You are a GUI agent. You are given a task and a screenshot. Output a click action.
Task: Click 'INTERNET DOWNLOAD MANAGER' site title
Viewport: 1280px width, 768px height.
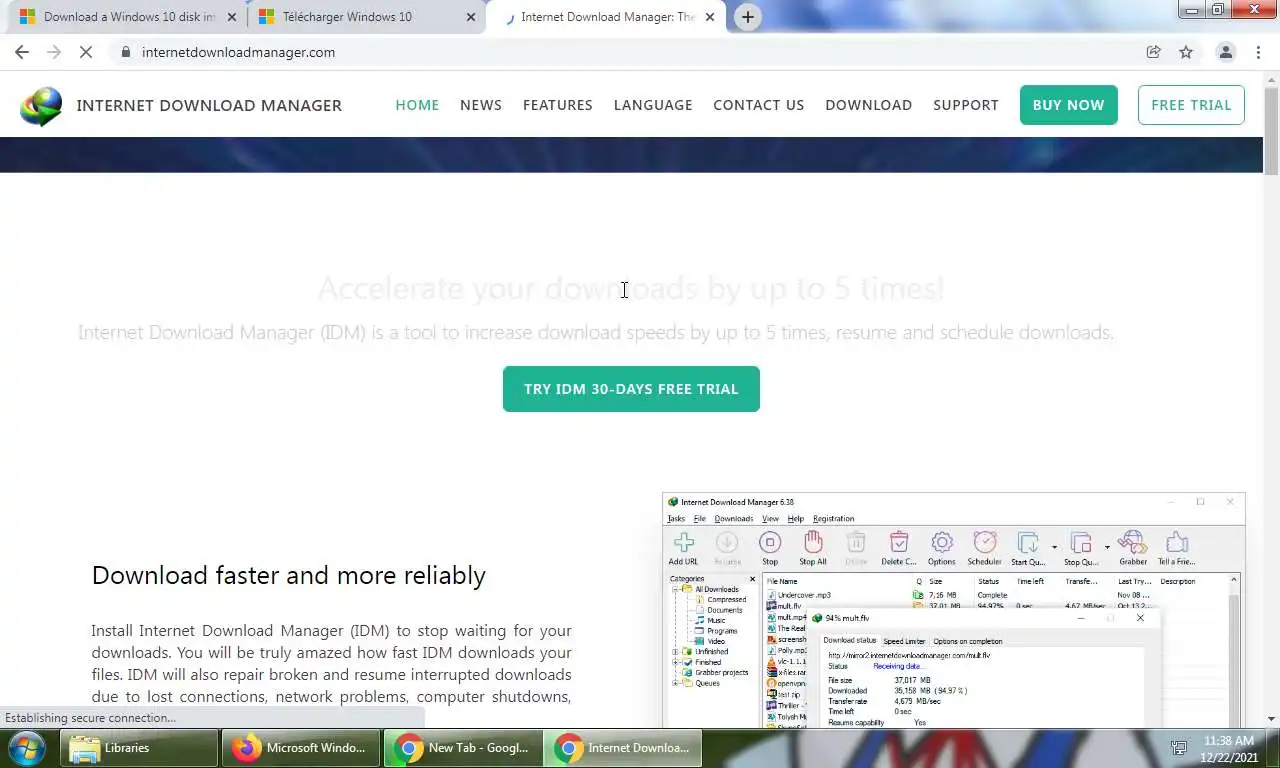[x=209, y=105]
